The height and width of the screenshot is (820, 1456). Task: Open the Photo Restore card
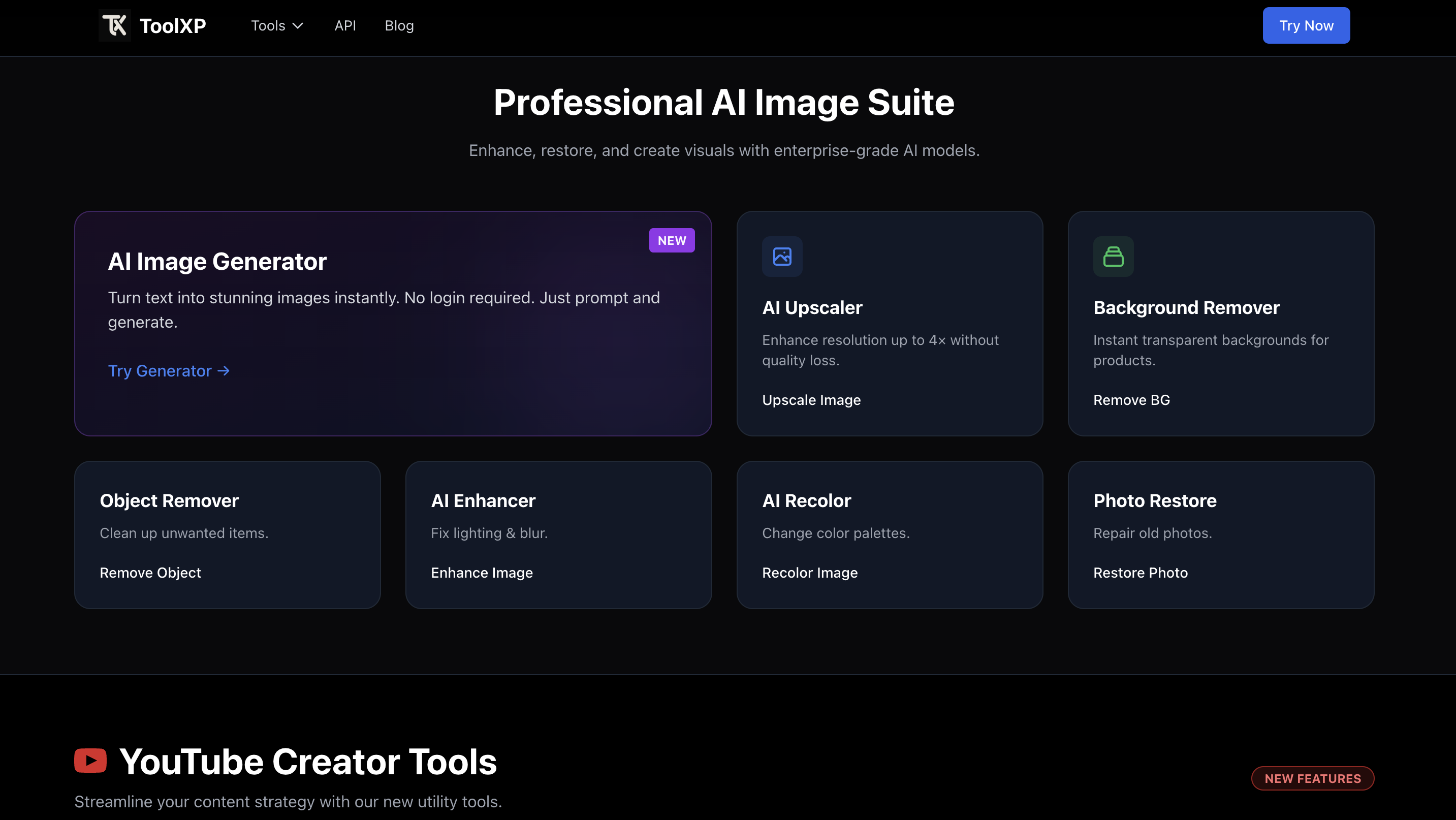[x=1220, y=534]
